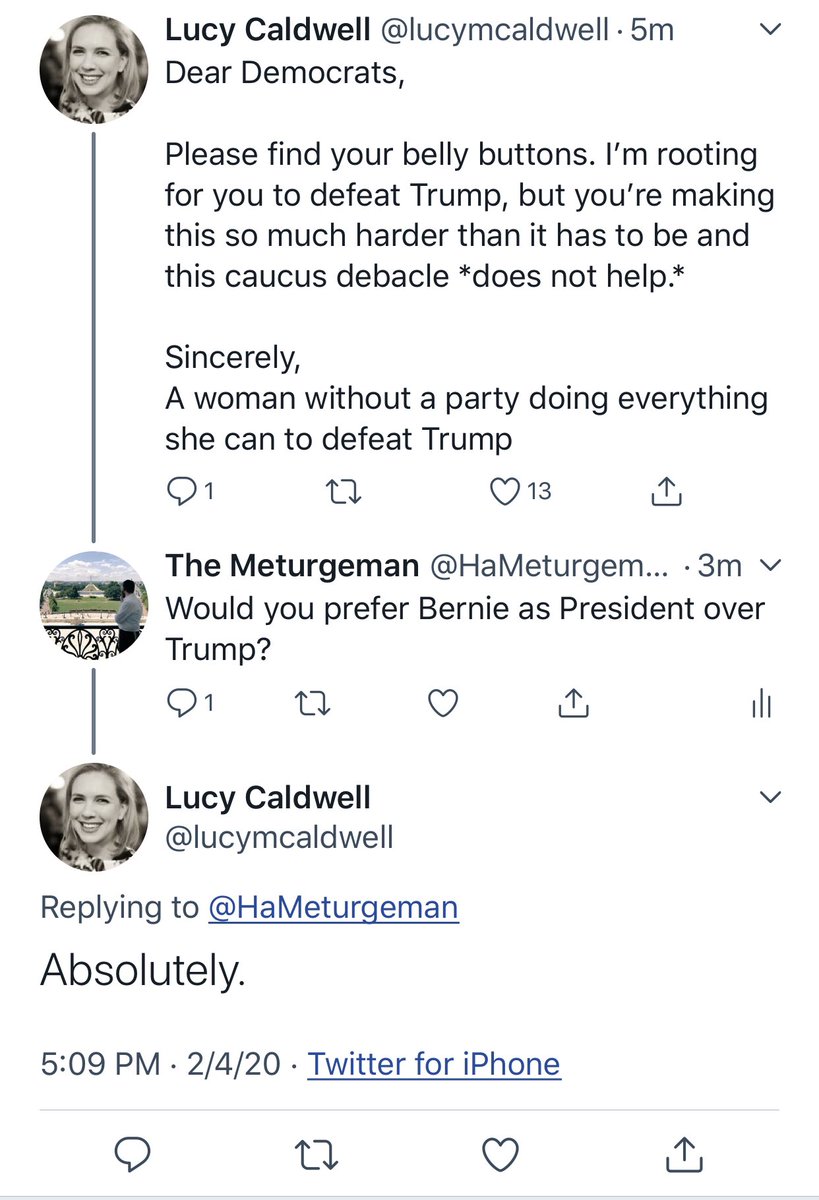Retweet the 'Absolutely.' tweet
The width and height of the screenshot is (819, 1200).
pos(316,1155)
